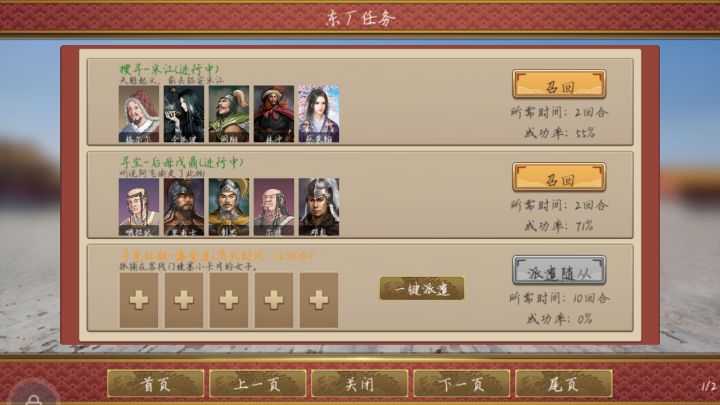The width and height of the screenshot is (720, 405).
Task: Click first empty follower slot plus icon
Action: tap(139, 300)
